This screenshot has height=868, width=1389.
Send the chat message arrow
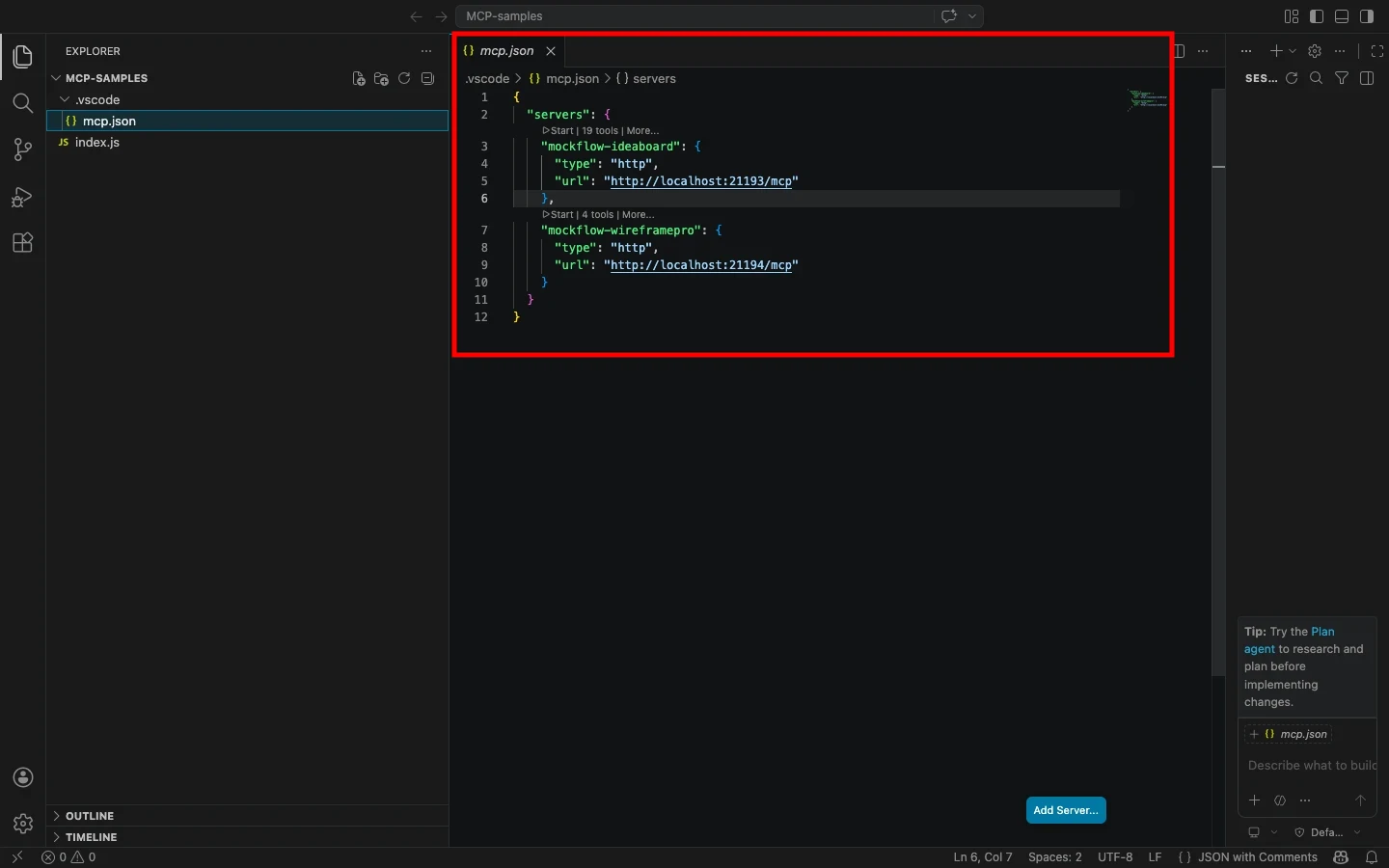click(1360, 800)
